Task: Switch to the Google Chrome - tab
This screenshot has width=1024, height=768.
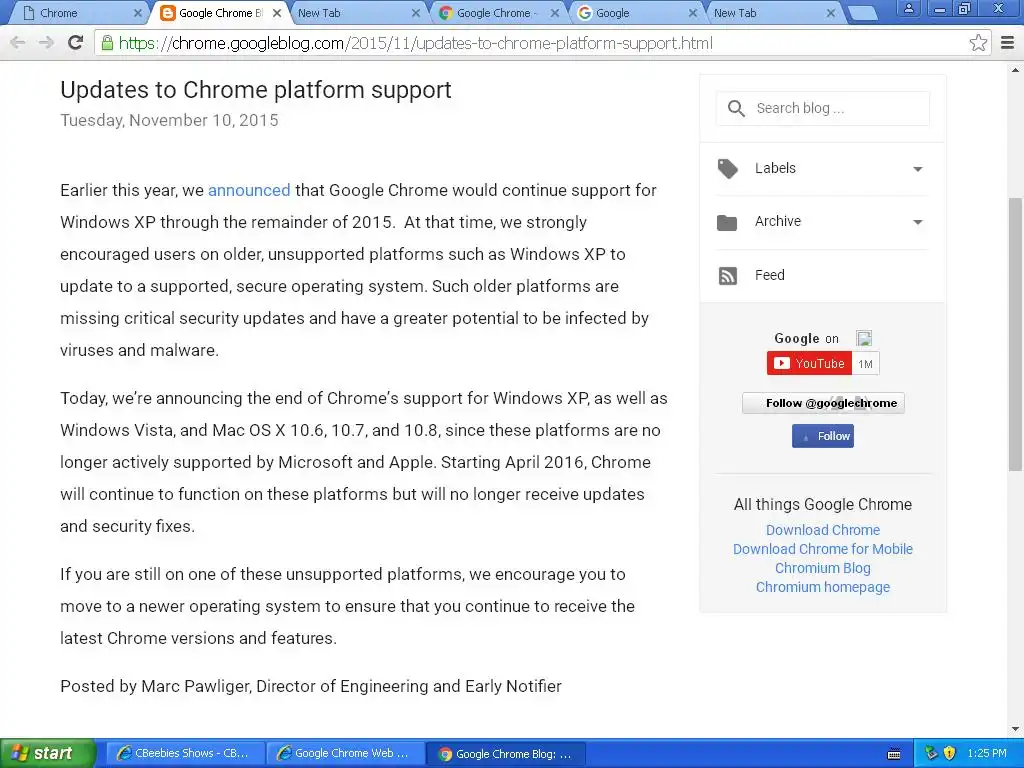Action: click(x=499, y=13)
